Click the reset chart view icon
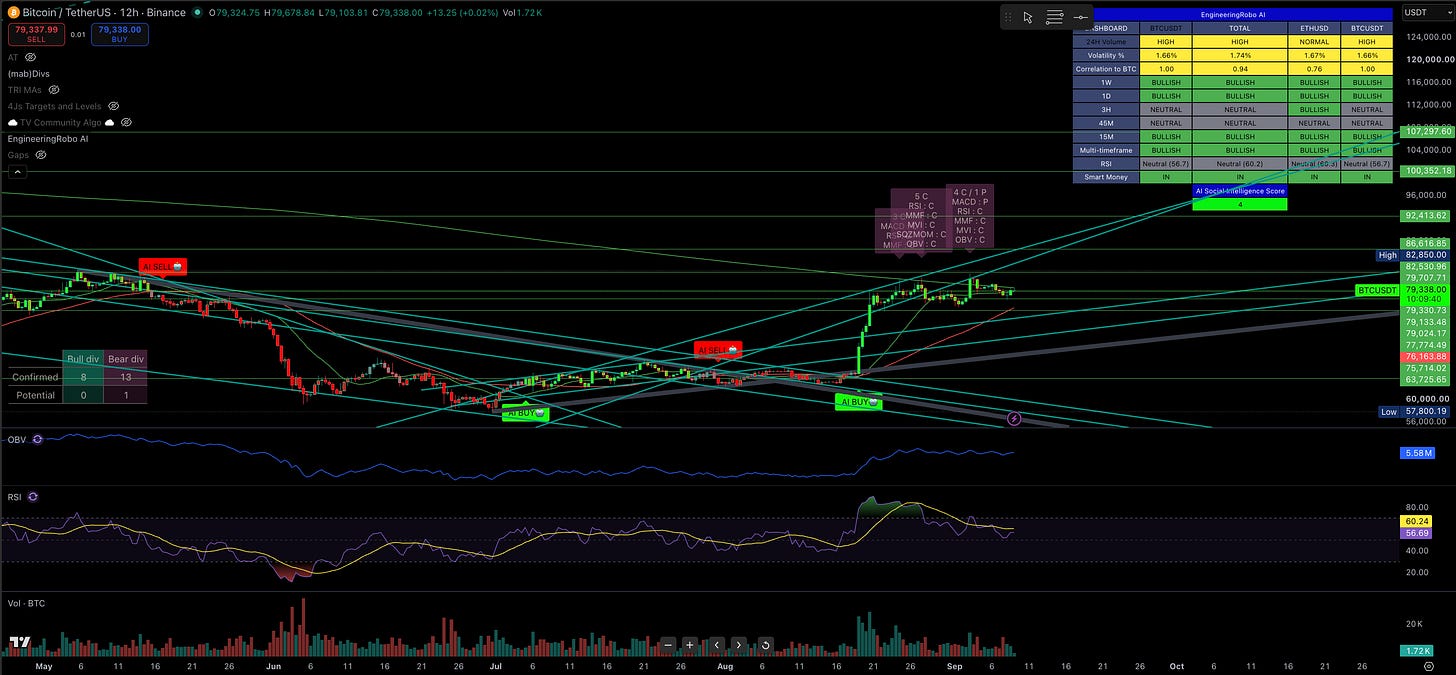 (x=765, y=645)
